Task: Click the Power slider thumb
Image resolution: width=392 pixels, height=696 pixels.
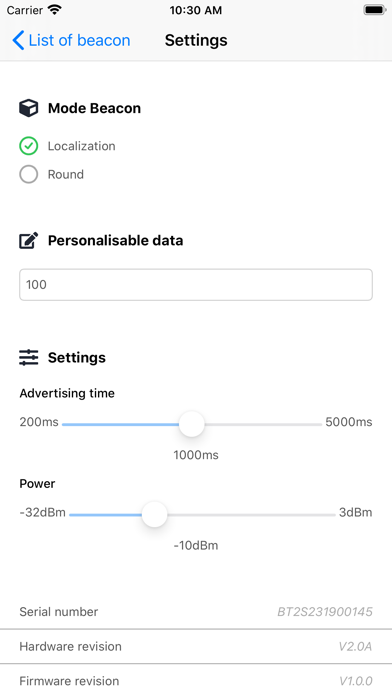Action: (x=154, y=514)
